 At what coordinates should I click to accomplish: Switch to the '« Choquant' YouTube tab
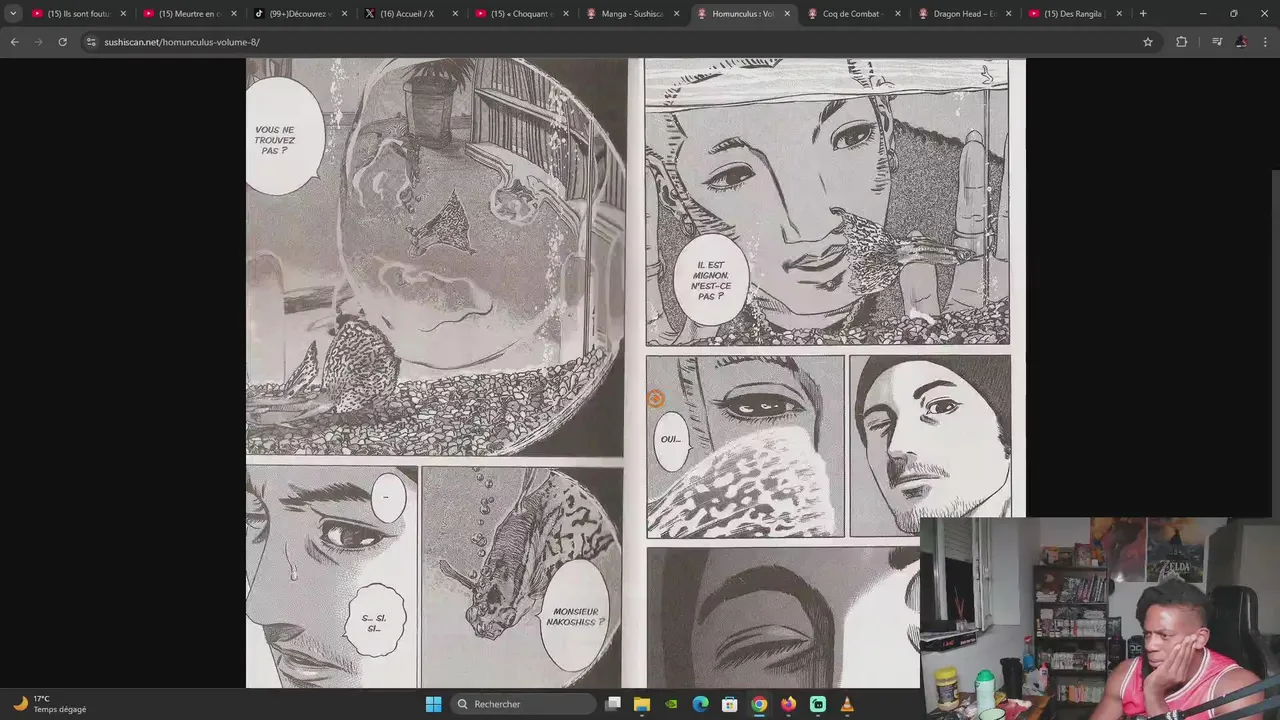coord(521,14)
